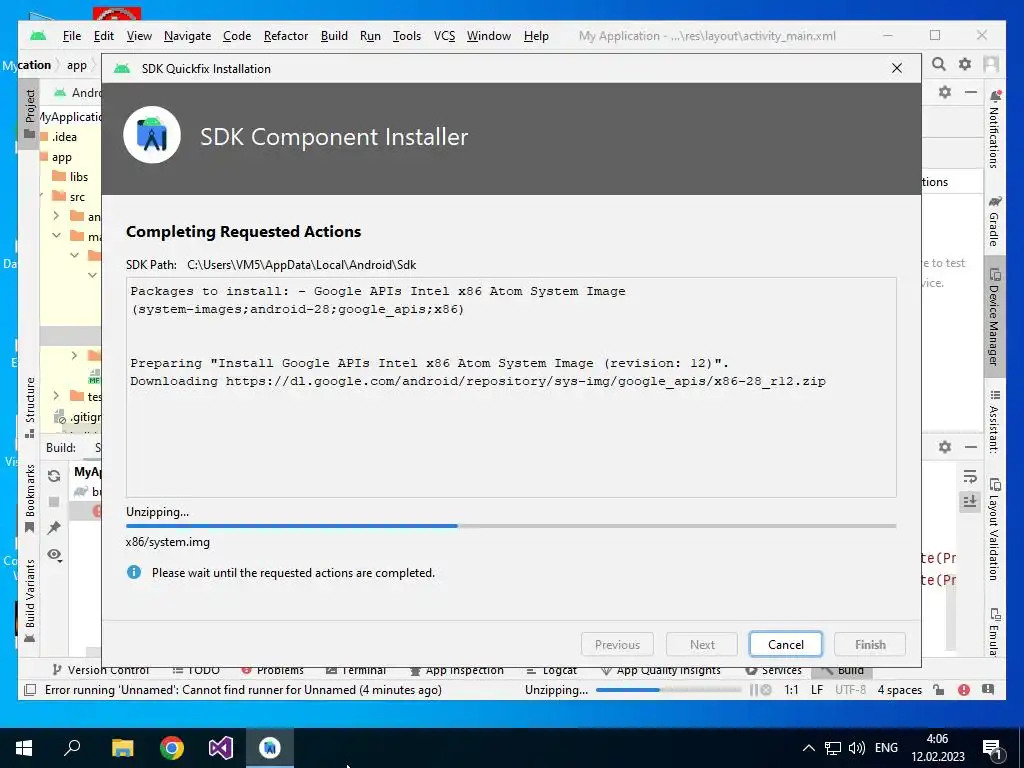This screenshot has height=768, width=1024.
Task: Open the Layout Validation side tab
Action: [994, 529]
